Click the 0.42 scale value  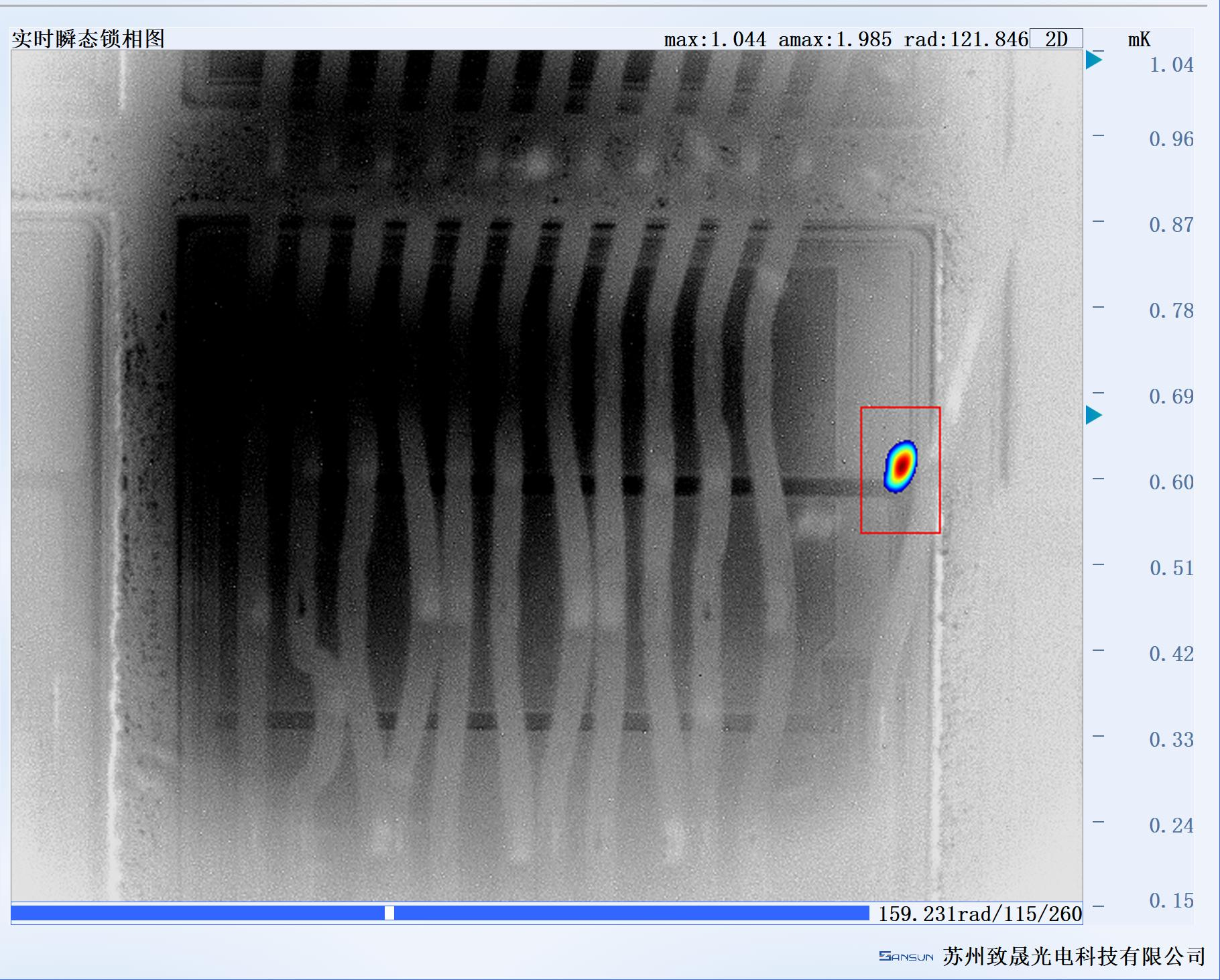point(1171,654)
